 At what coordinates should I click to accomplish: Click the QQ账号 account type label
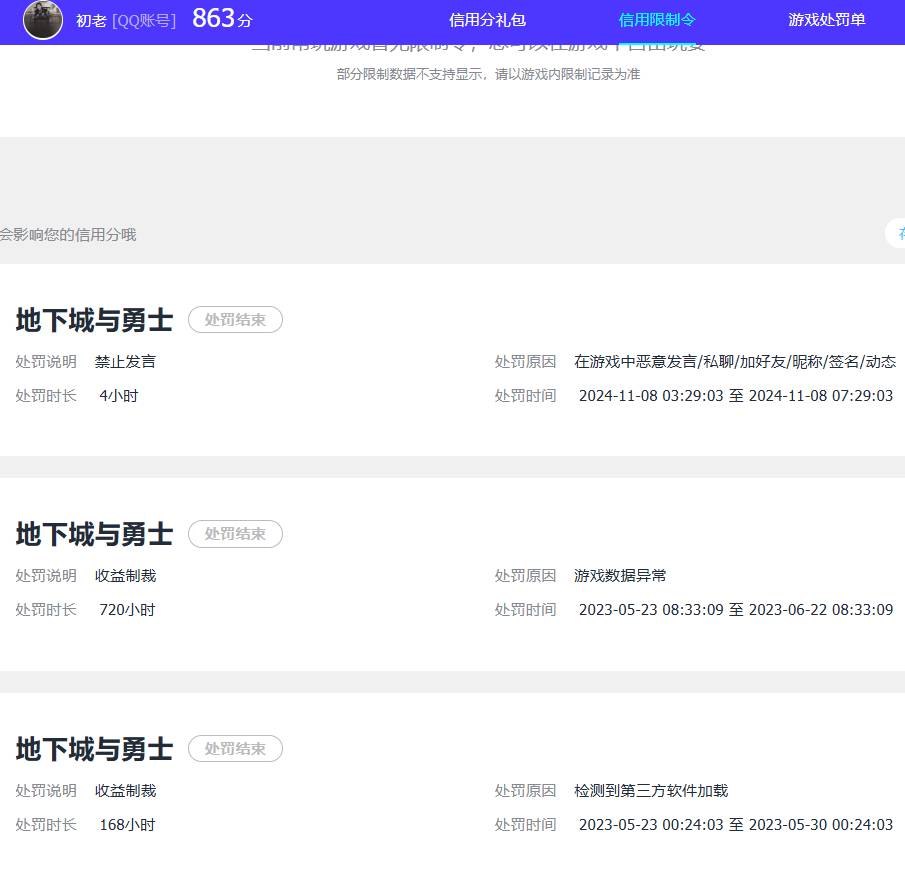tap(140, 19)
